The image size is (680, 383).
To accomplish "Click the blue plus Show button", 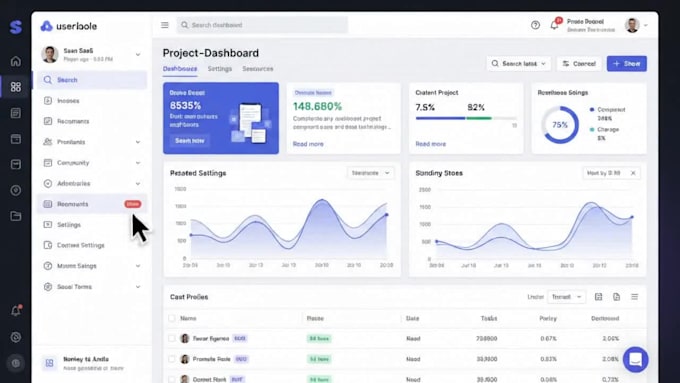I will [627, 64].
